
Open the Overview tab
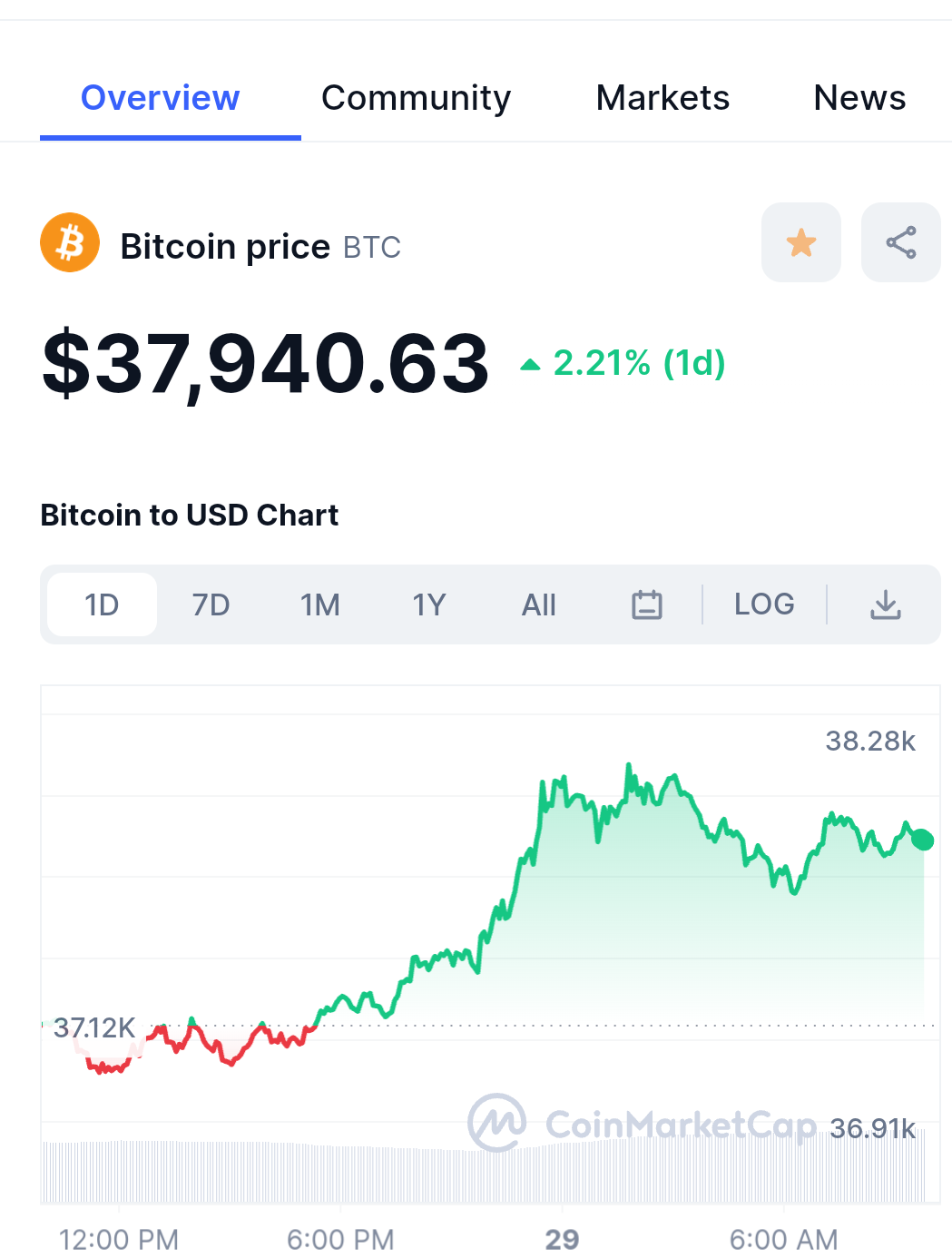pos(161,98)
